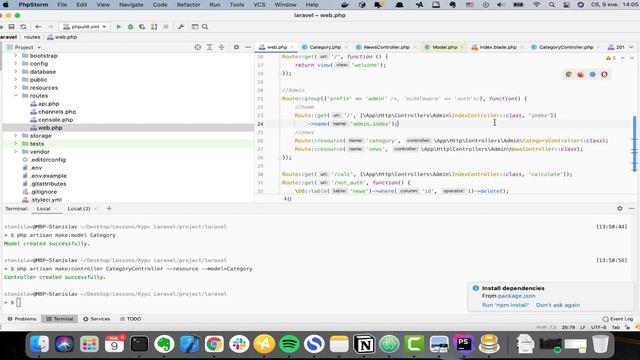Click Don't ask again link
640x360 pixels.
[558, 305]
